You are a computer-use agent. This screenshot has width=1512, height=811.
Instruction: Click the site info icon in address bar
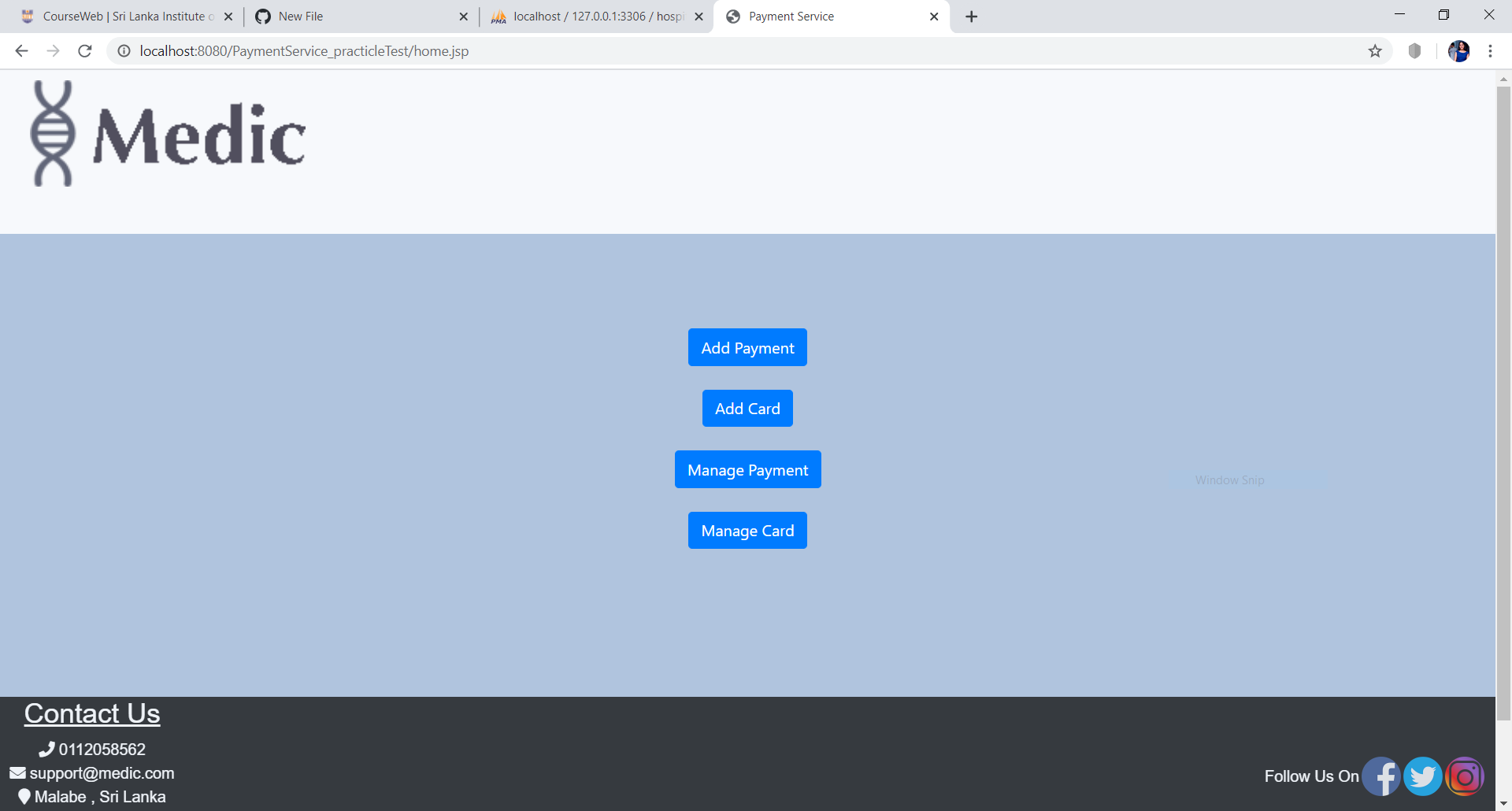124,50
